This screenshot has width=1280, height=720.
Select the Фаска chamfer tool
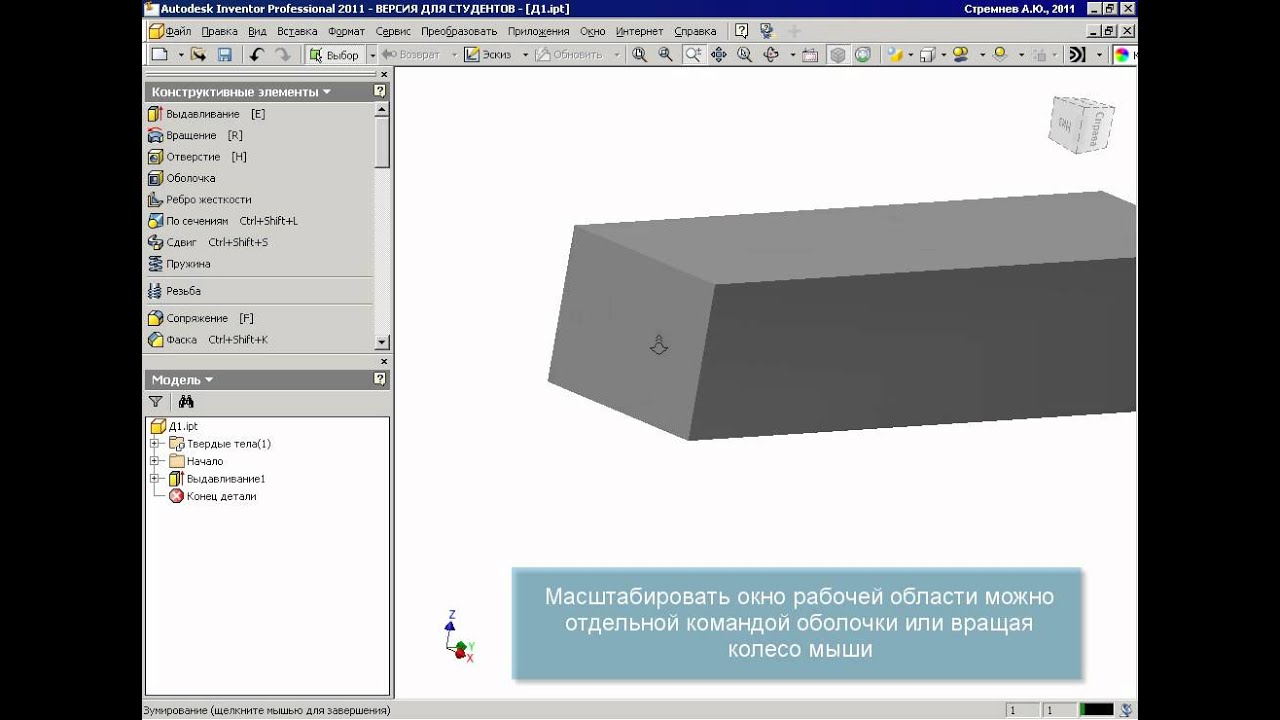(x=207, y=340)
